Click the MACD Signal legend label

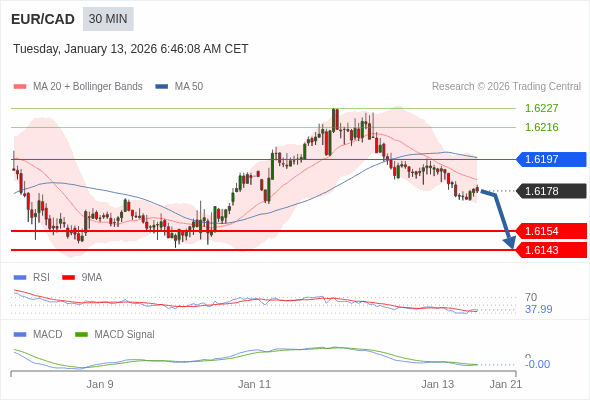click(x=125, y=335)
